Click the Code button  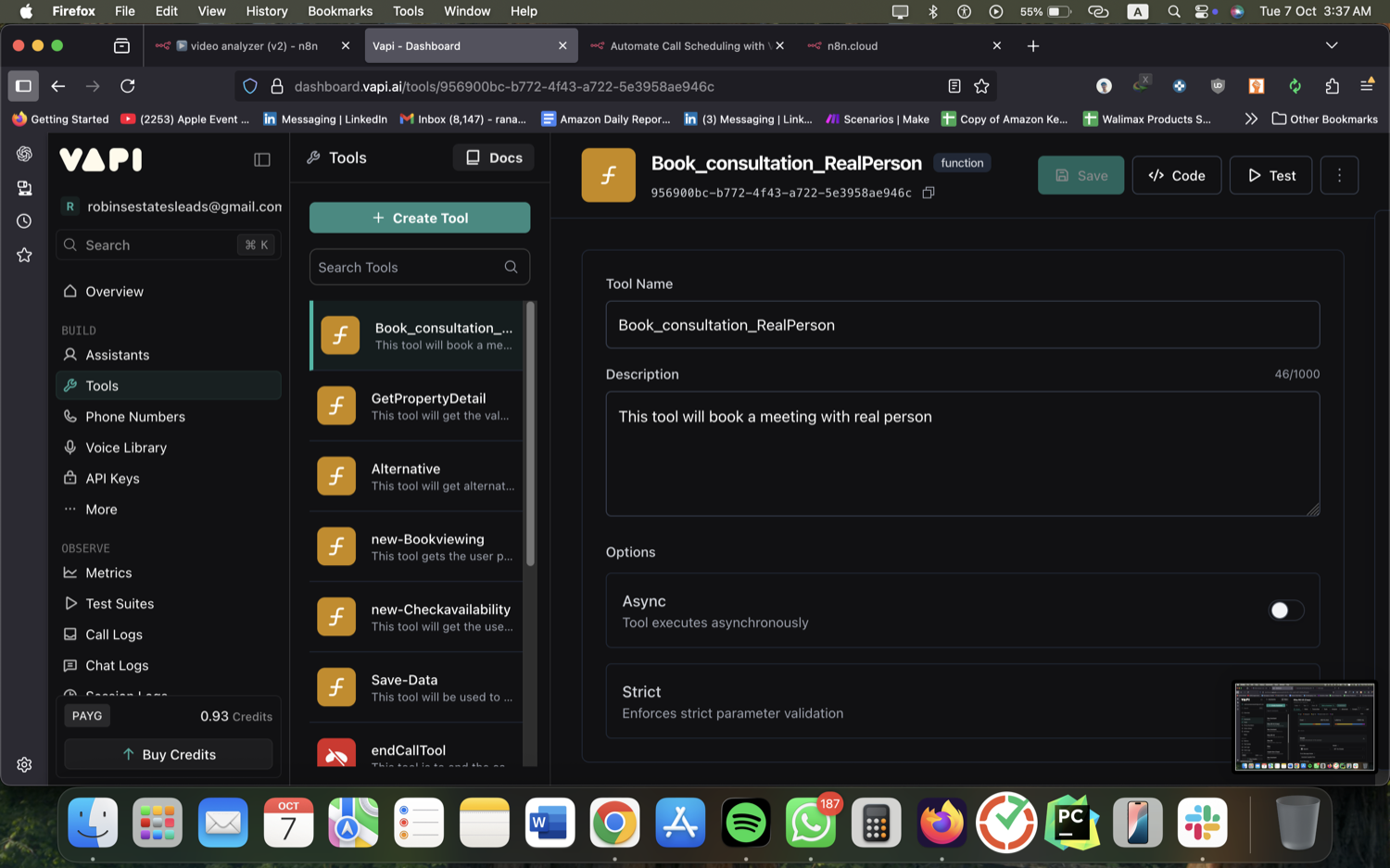point(1177,175)
